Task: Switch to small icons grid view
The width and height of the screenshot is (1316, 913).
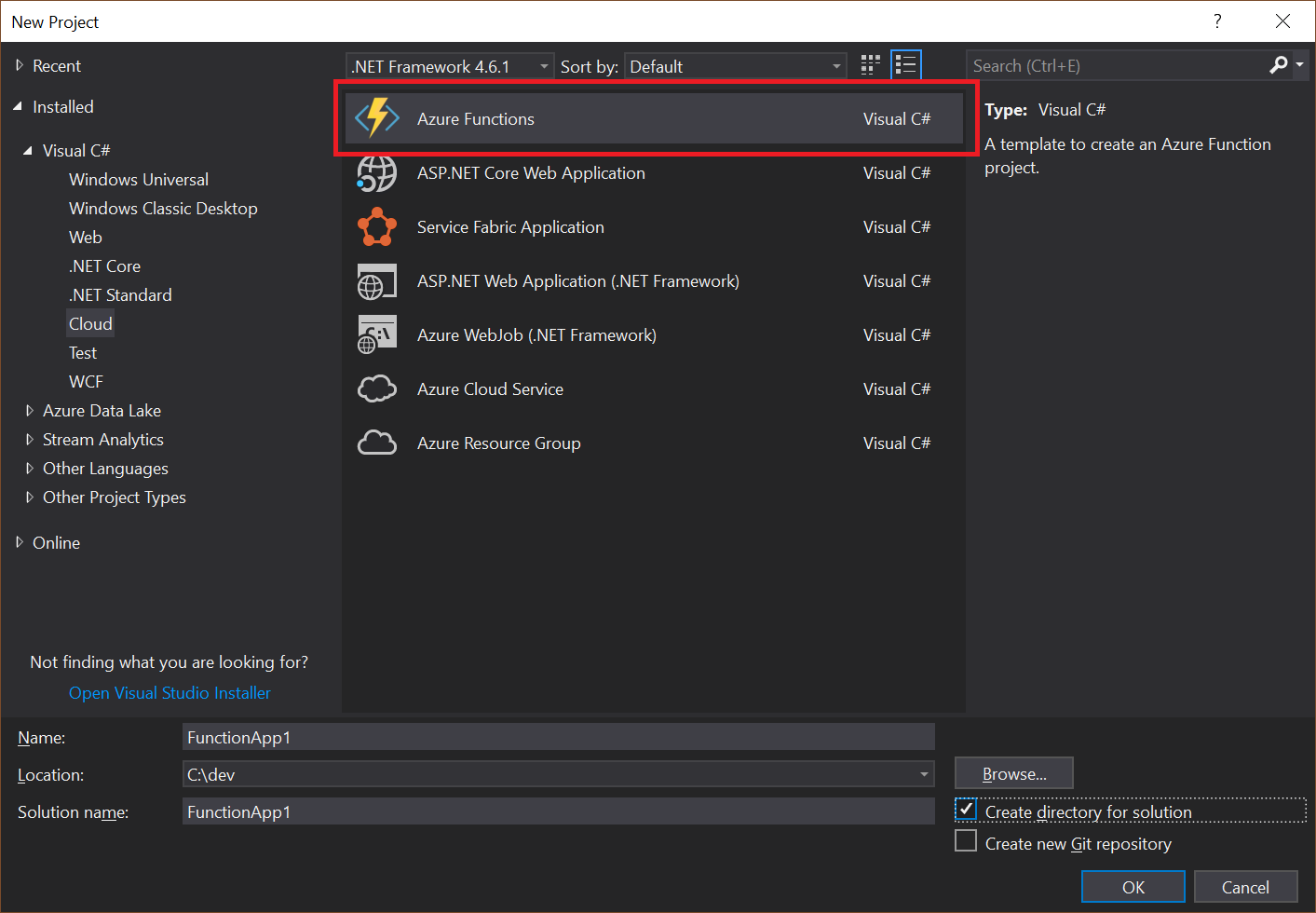Action: pos(871,64)
